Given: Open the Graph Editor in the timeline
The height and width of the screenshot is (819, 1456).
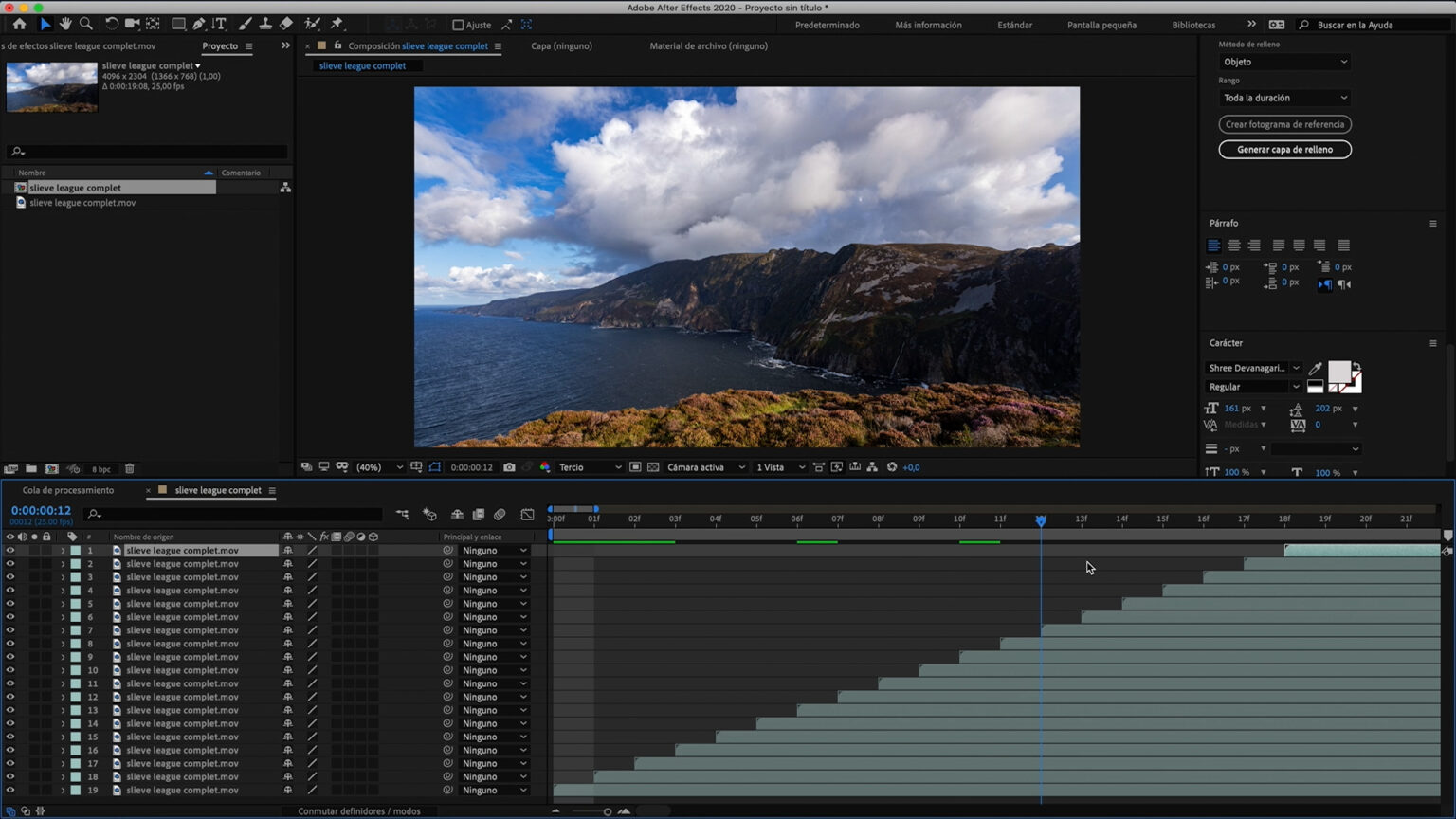Looking at the screenshot, I should click(x=528, y=515).
